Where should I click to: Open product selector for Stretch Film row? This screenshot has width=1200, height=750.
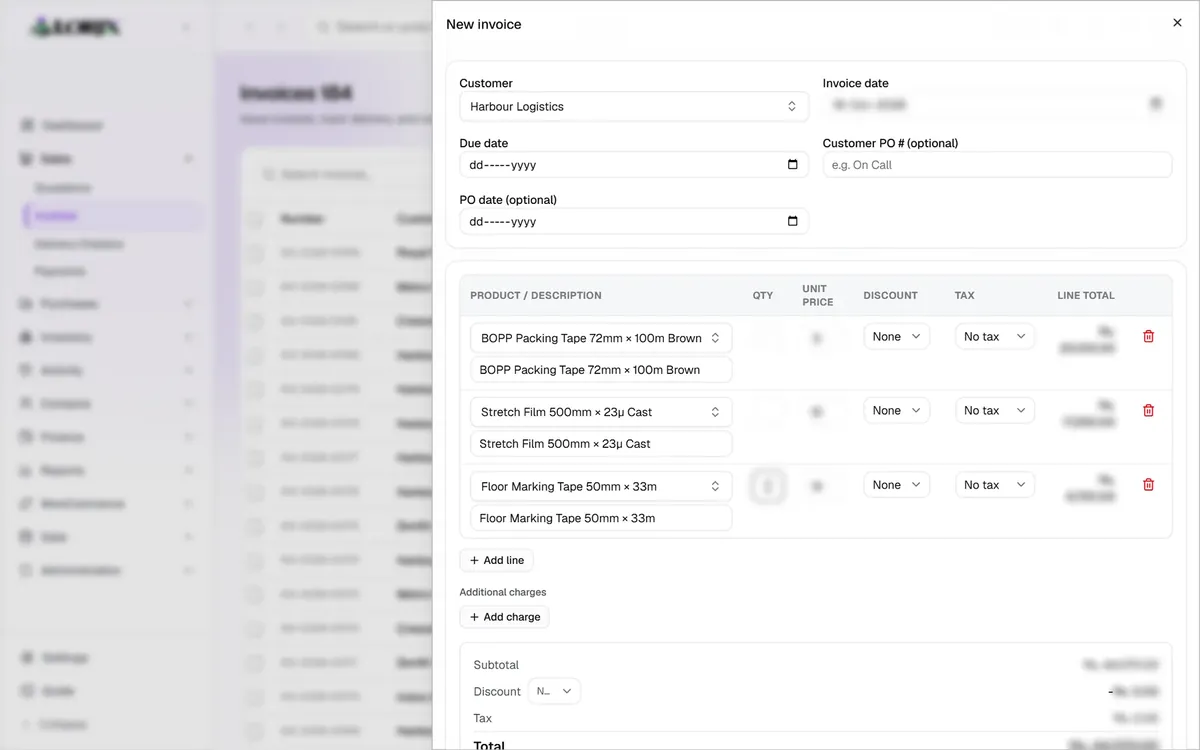(x=601, y=412)
